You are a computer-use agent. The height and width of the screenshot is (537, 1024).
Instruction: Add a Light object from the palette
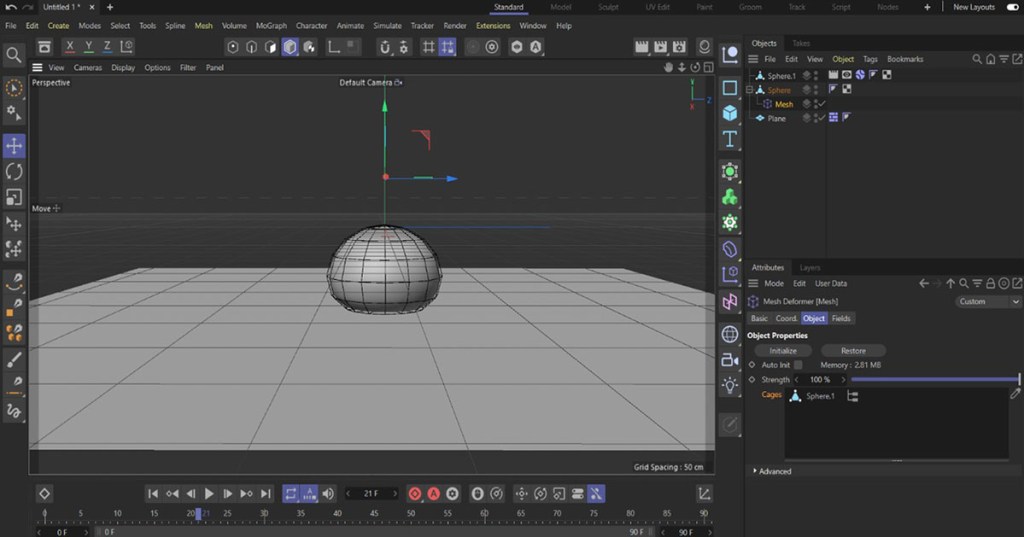tap(730, 384)
